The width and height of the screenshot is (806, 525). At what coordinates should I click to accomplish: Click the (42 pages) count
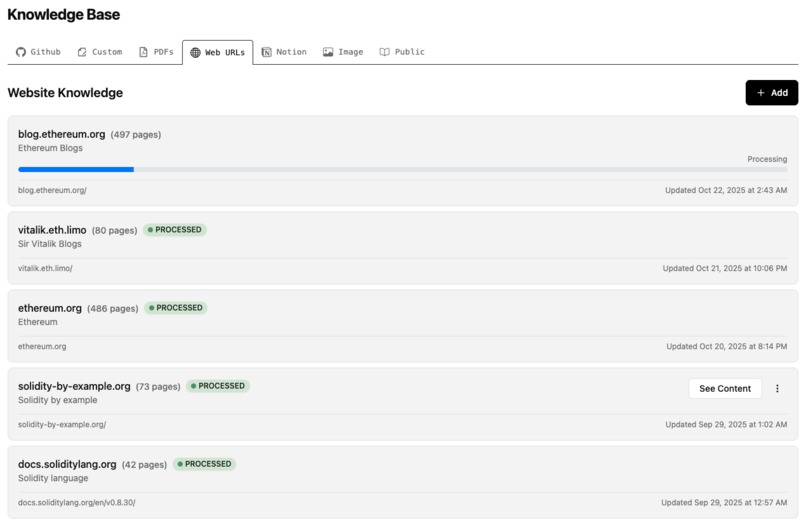144,465
